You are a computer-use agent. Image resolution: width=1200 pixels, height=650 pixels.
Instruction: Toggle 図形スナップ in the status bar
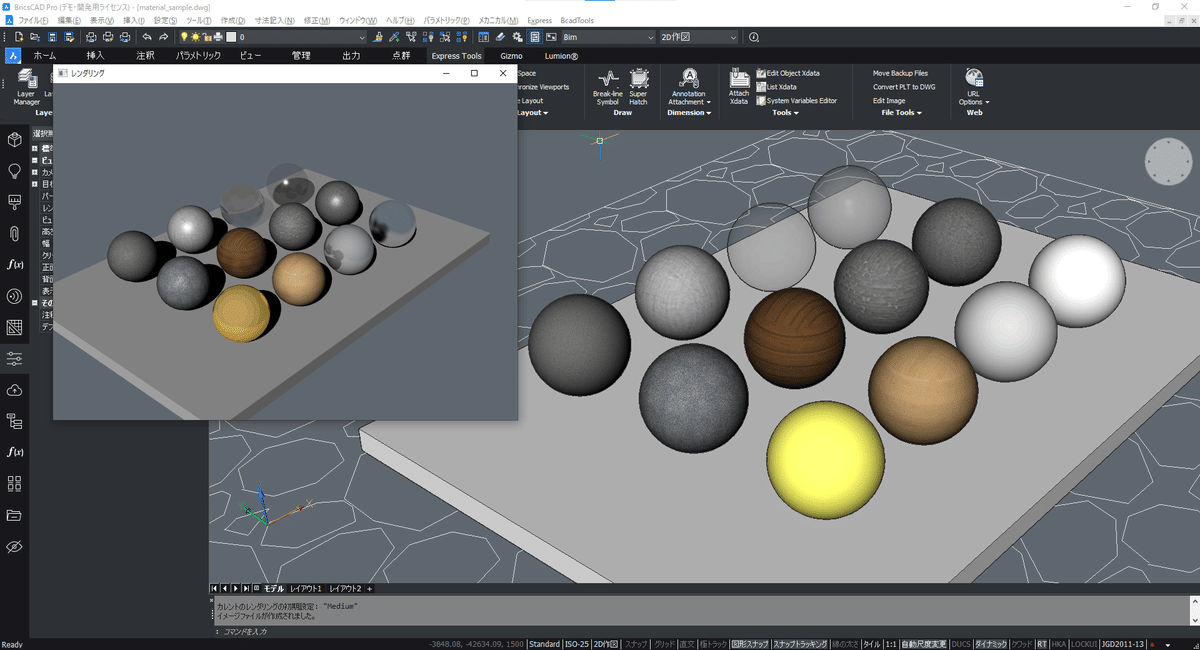click(749, 644)
